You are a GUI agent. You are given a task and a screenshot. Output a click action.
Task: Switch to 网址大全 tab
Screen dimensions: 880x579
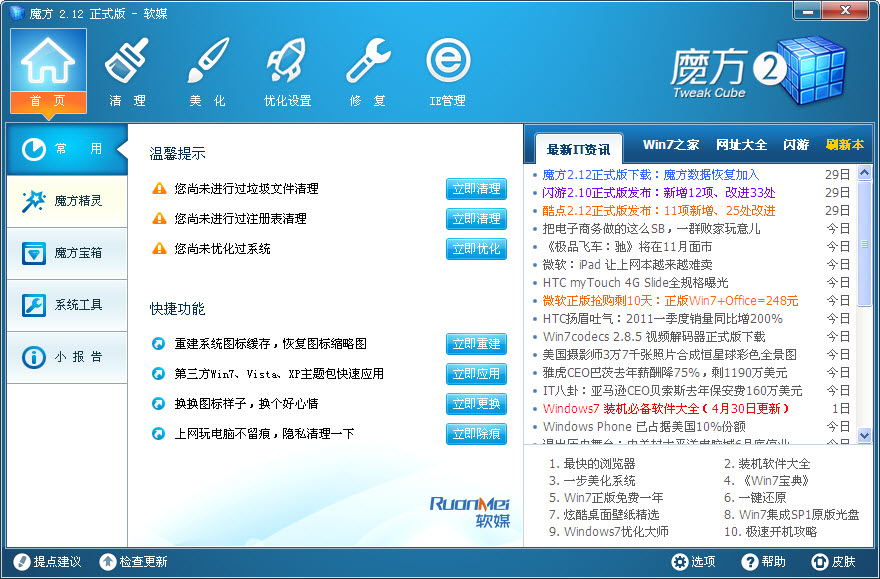[741, 145]
